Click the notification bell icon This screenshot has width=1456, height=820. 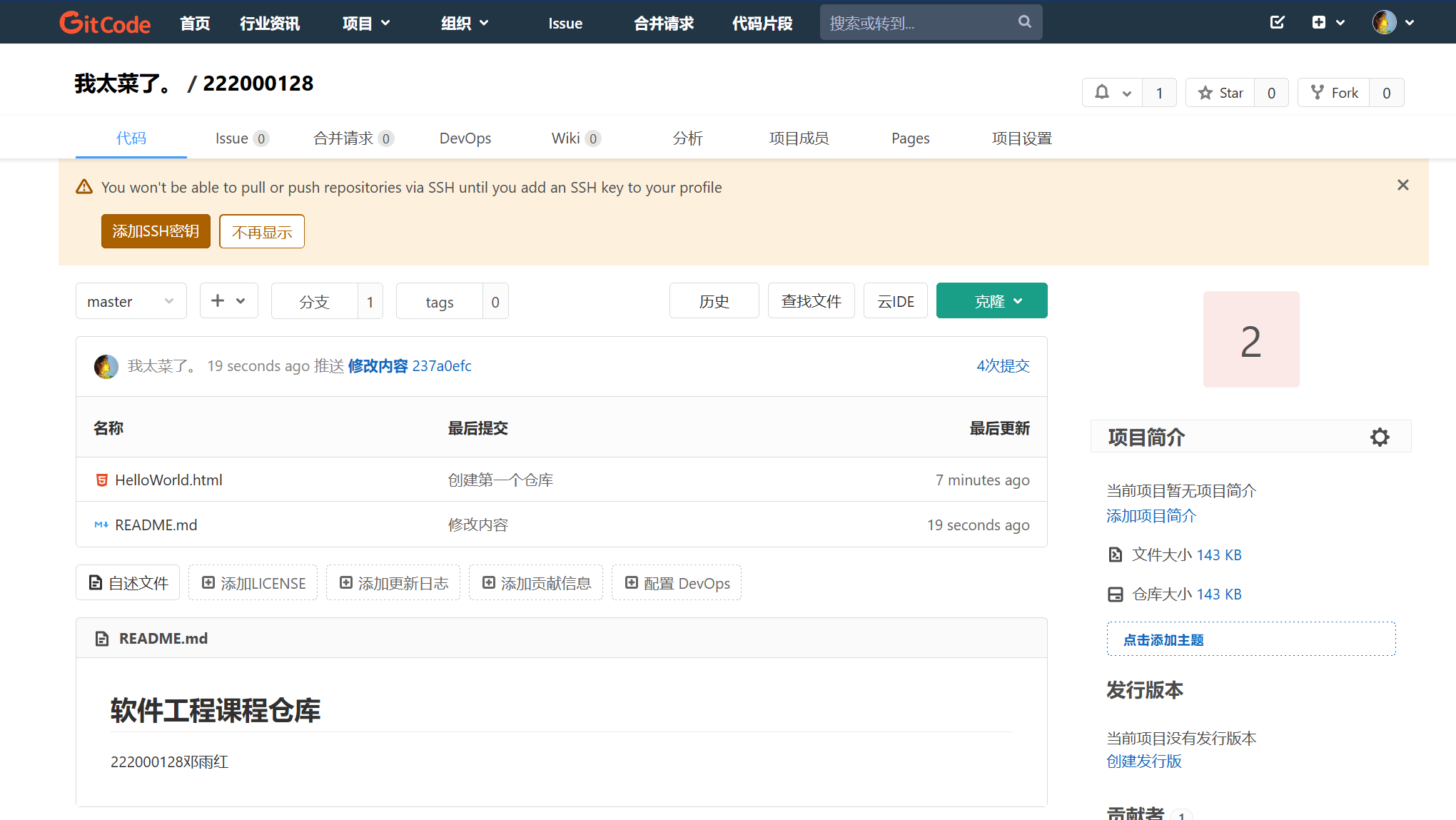tap(1102, 93)
